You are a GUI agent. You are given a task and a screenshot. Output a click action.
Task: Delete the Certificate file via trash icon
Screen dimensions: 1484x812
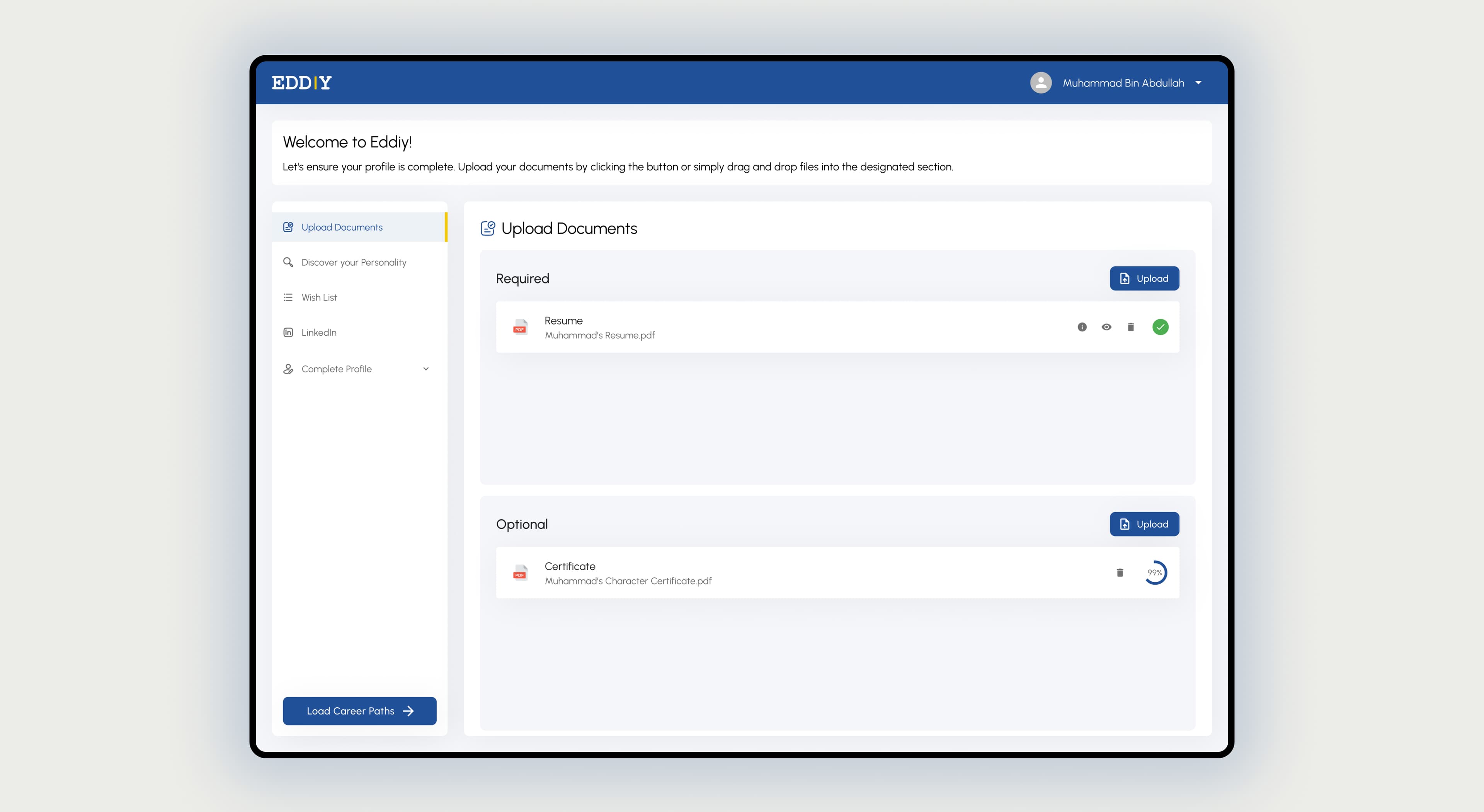point(1119,572)
